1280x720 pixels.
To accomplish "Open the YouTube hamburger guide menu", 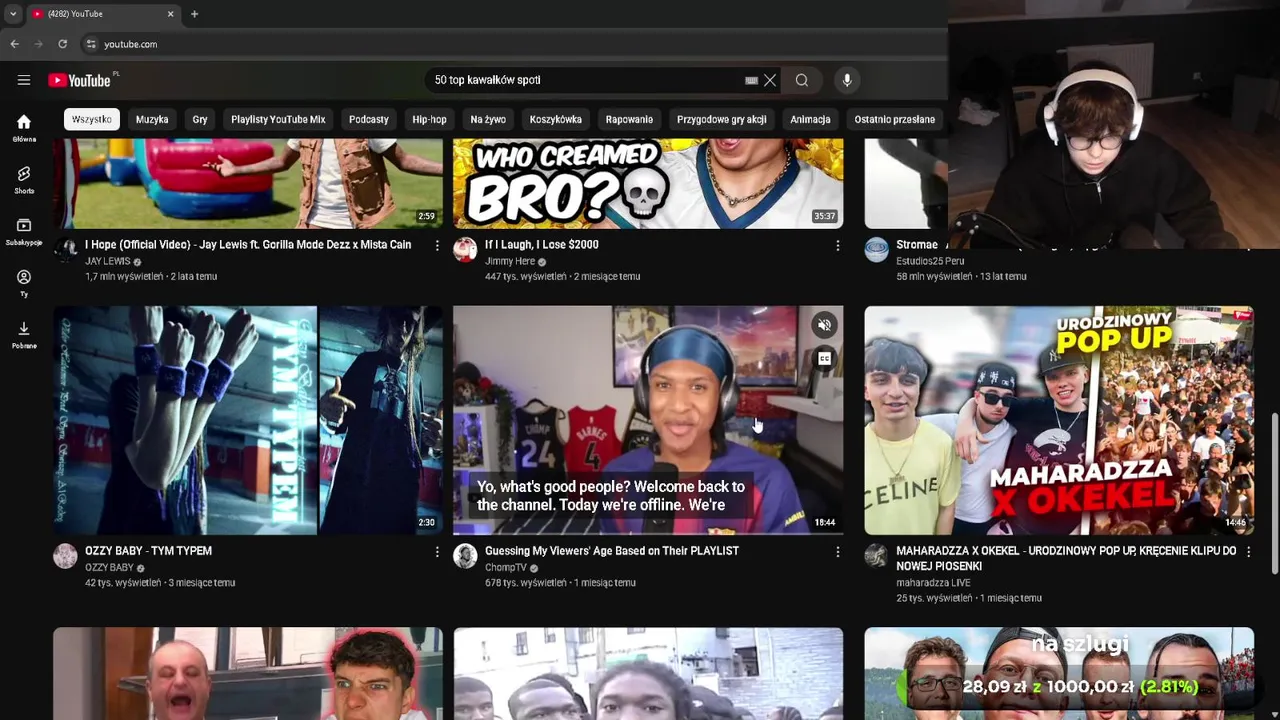I will pyautogui.click(x=24, y=80).
